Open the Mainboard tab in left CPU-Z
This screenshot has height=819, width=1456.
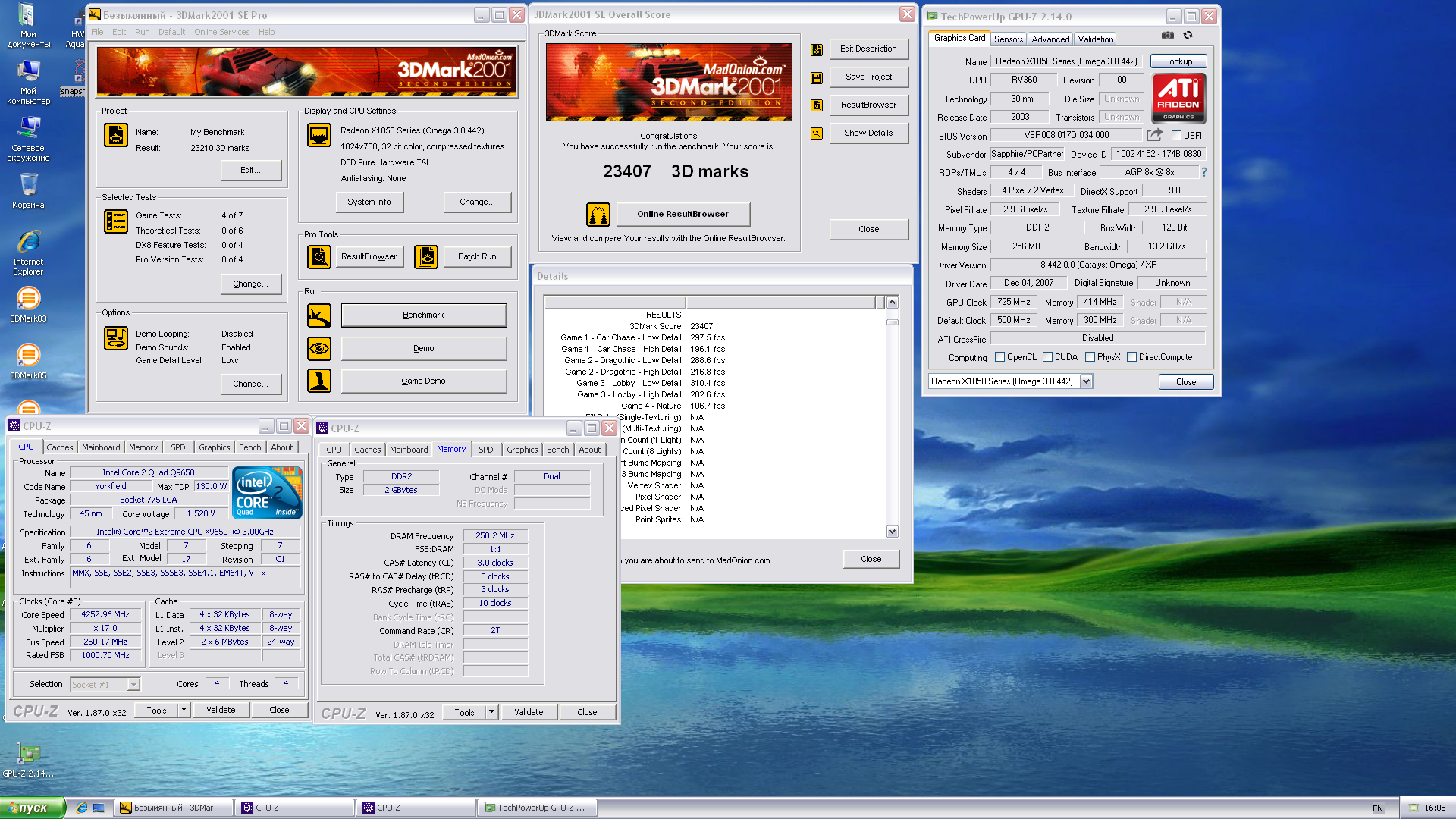[x=101, y=447]
